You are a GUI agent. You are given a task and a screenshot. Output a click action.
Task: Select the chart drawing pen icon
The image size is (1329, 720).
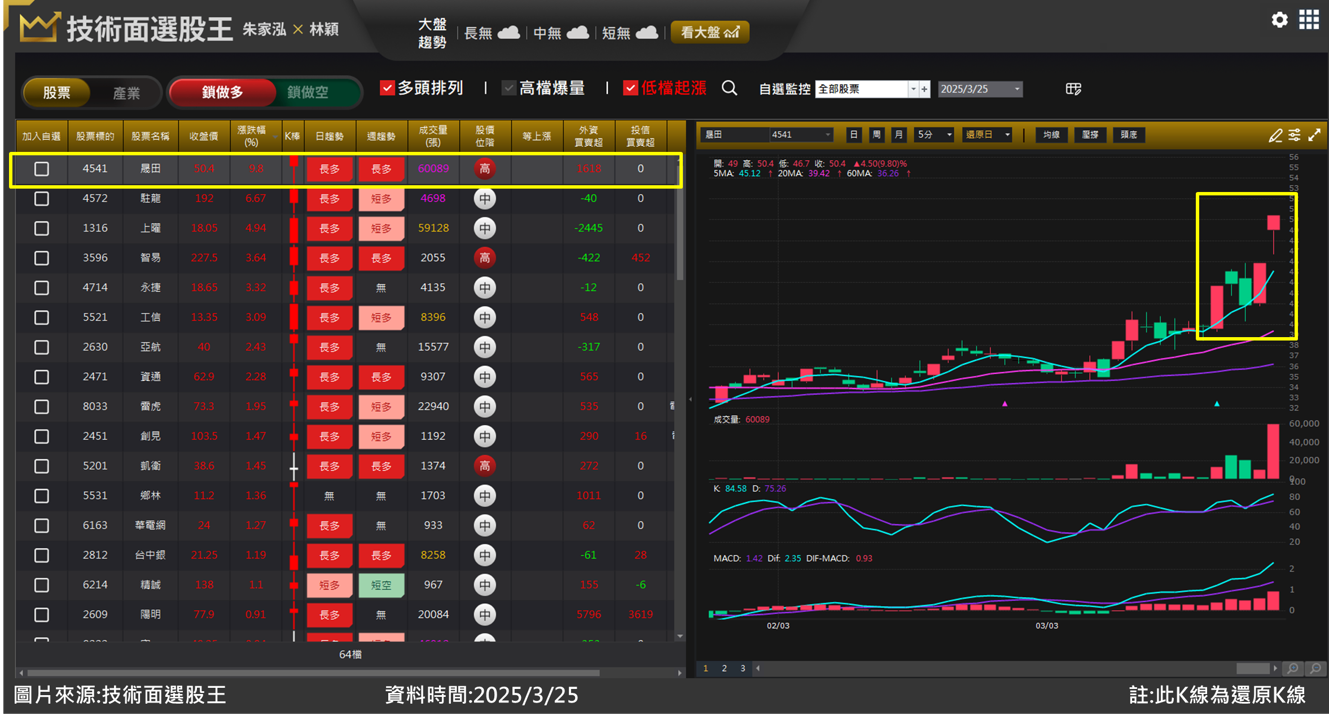[1275, 135]
